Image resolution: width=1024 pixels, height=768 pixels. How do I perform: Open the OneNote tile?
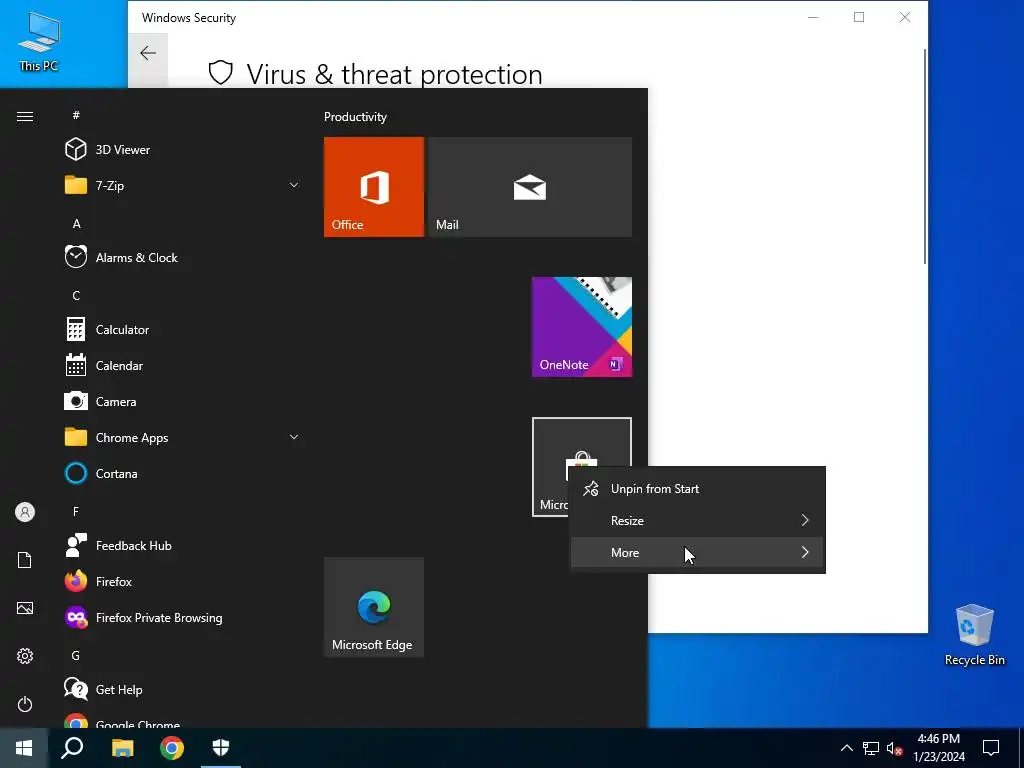[x=582, y=327]
